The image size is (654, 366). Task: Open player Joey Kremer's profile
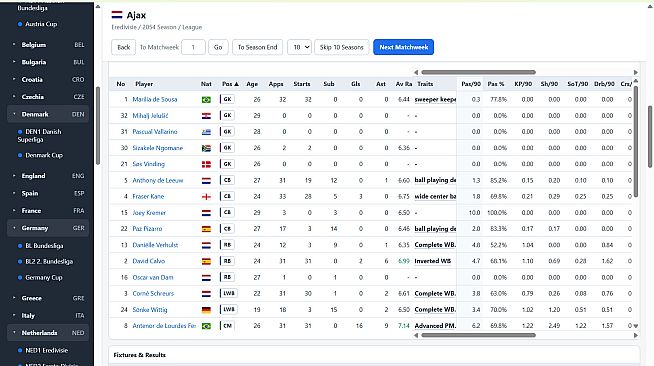coord(149,213)
